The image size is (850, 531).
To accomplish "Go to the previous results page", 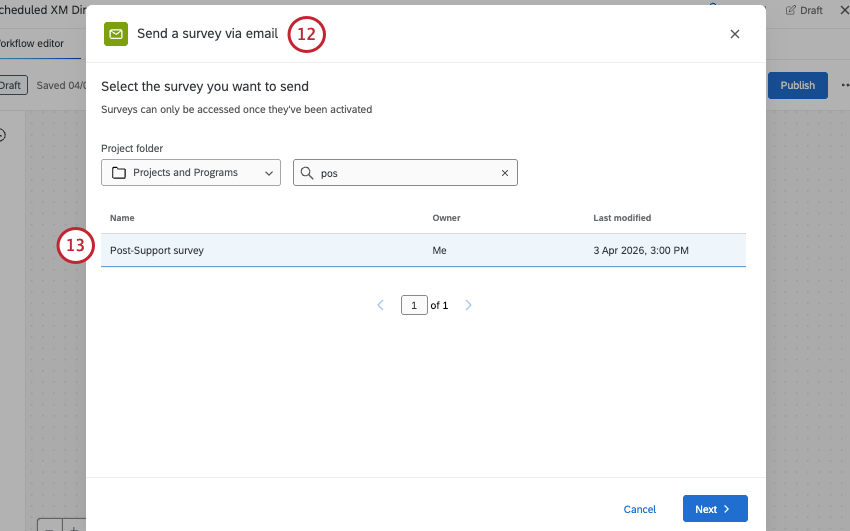I will tap(381, 305).
